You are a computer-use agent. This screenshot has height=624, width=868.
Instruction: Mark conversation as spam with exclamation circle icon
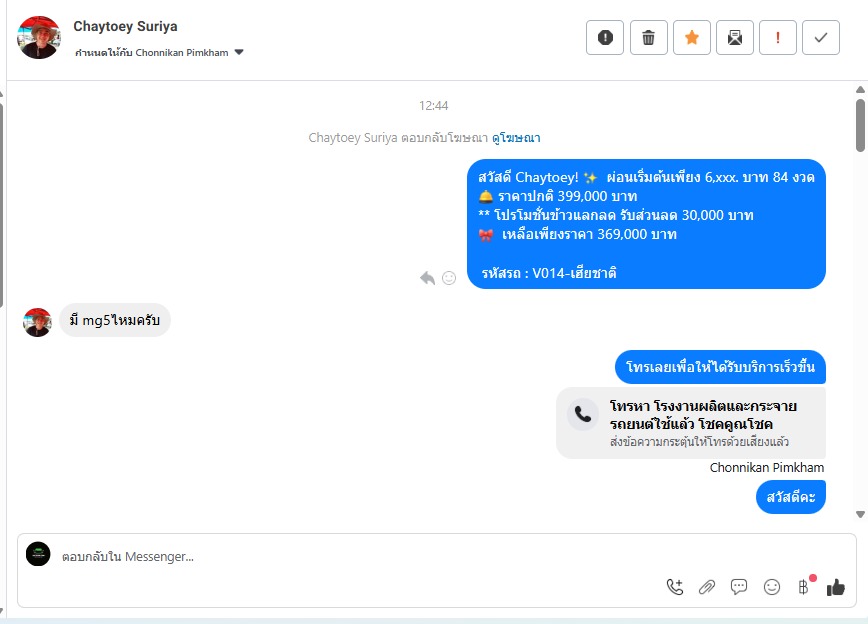(605, 38)
